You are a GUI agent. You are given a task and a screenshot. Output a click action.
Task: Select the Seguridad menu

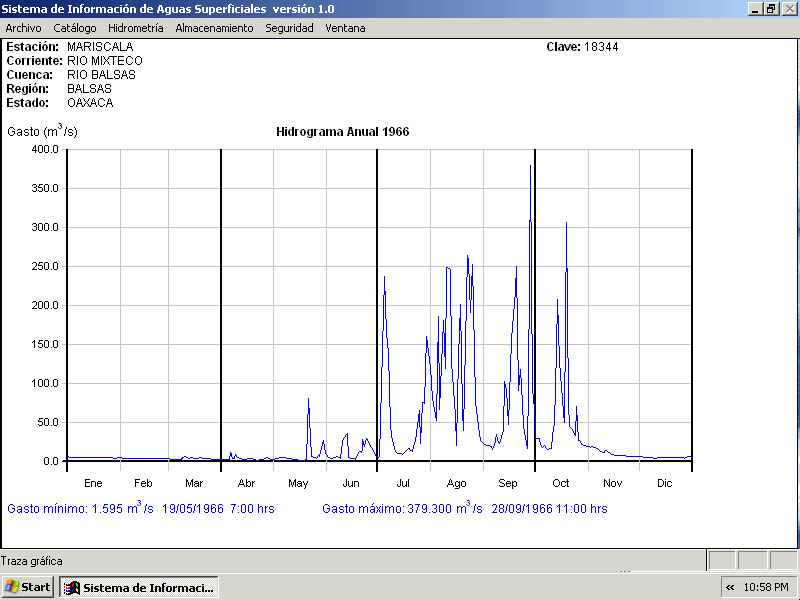(x=289, y=28)
